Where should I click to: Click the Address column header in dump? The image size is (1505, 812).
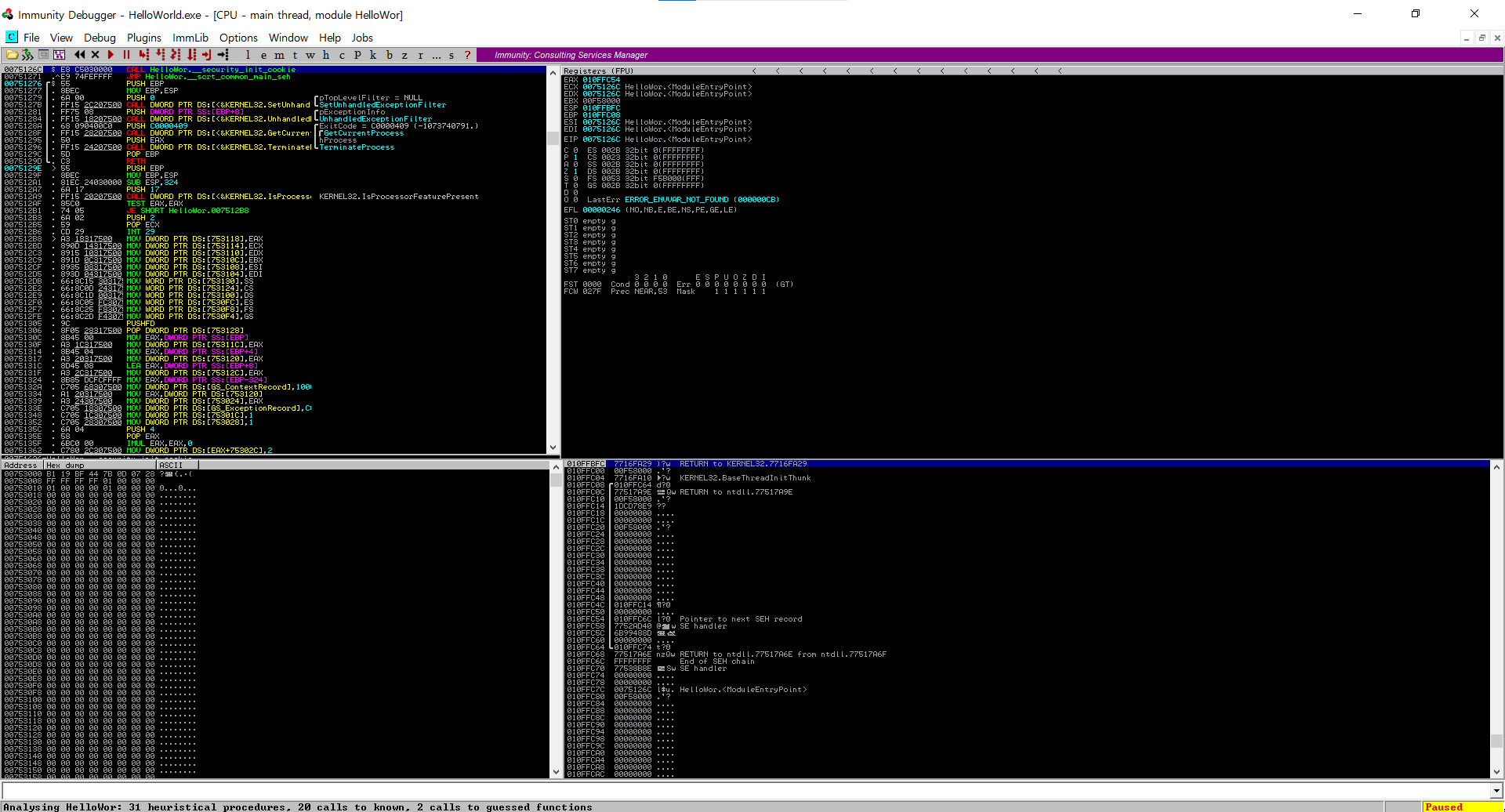pyautogui.click(x=23, y=465)
